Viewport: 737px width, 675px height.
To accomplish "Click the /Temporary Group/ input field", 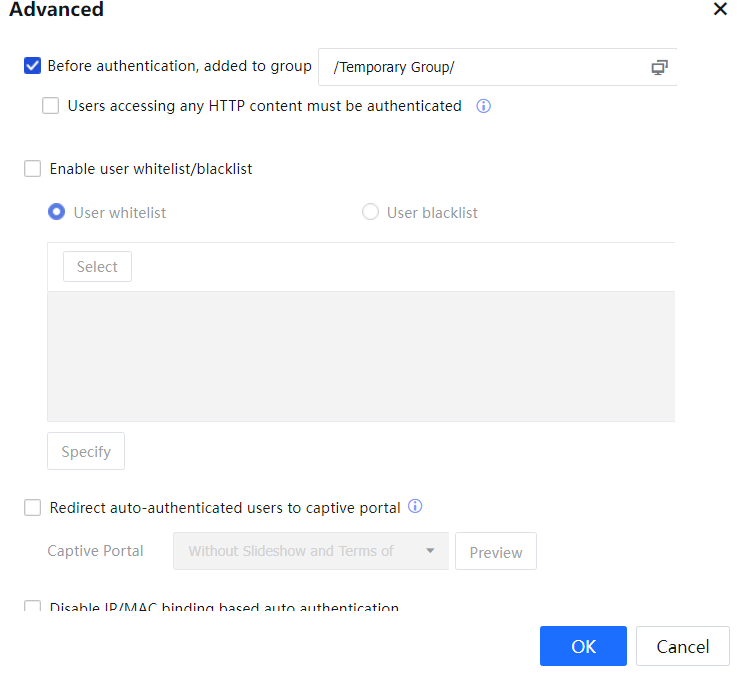I will [480, 67].
